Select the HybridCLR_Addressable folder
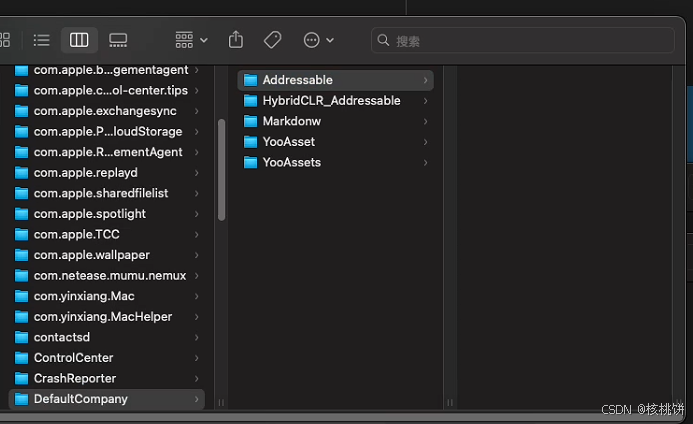 pyautogui.click(x=335, y=101)
